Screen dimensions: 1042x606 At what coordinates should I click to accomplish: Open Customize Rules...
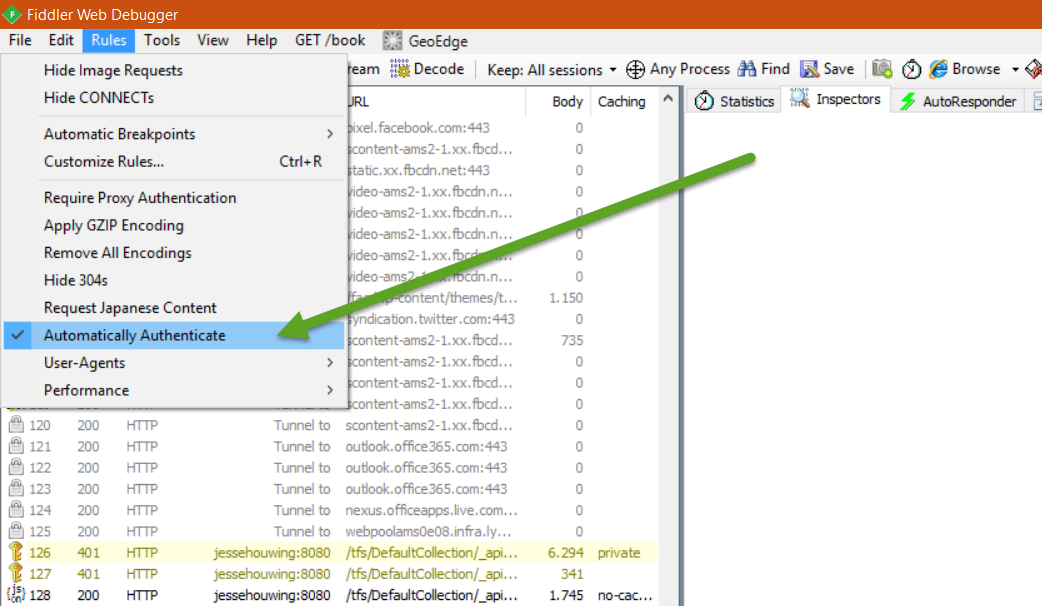(x=174, y=161)
